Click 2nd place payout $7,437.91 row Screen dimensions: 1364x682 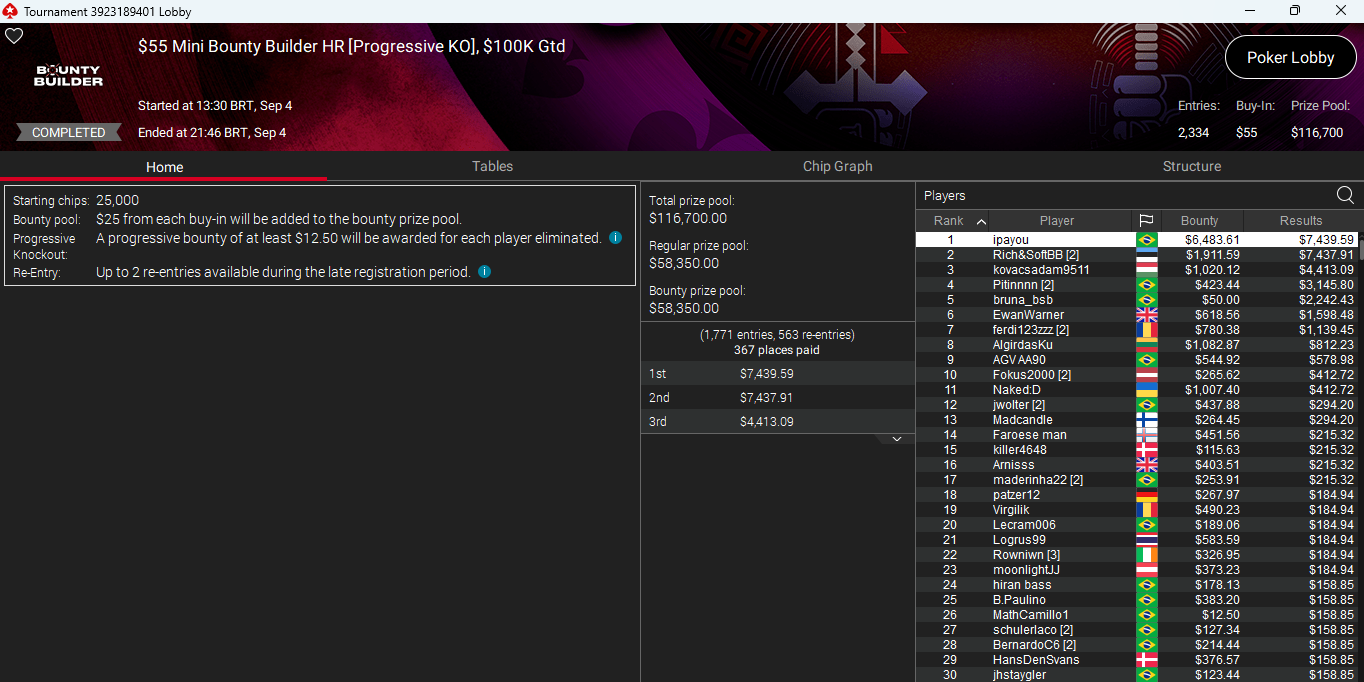777,398
